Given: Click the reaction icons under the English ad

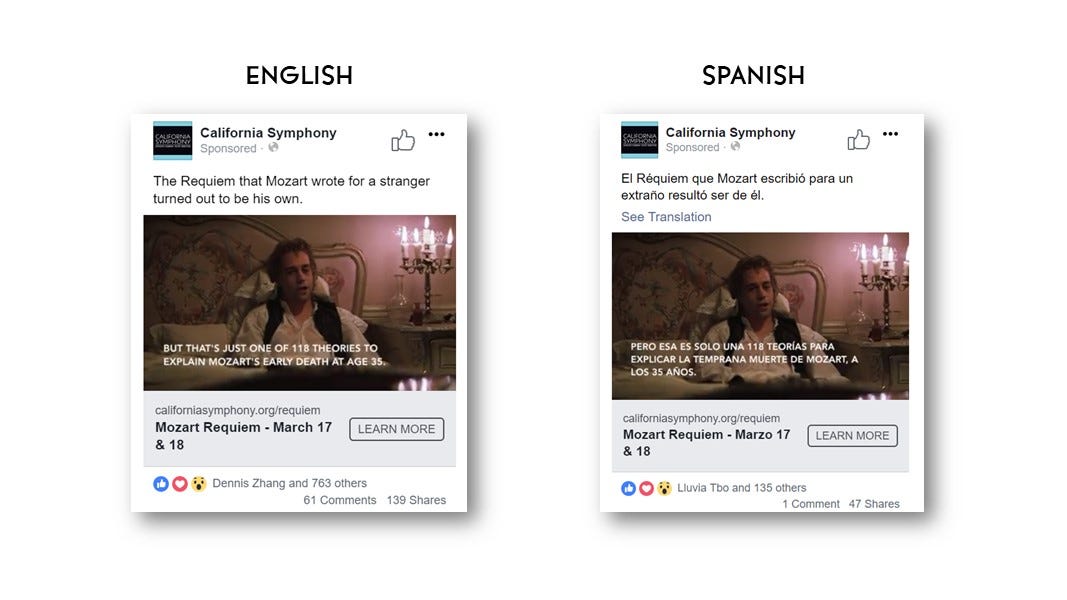Looking at the screenshot, I should coord(180,484).
